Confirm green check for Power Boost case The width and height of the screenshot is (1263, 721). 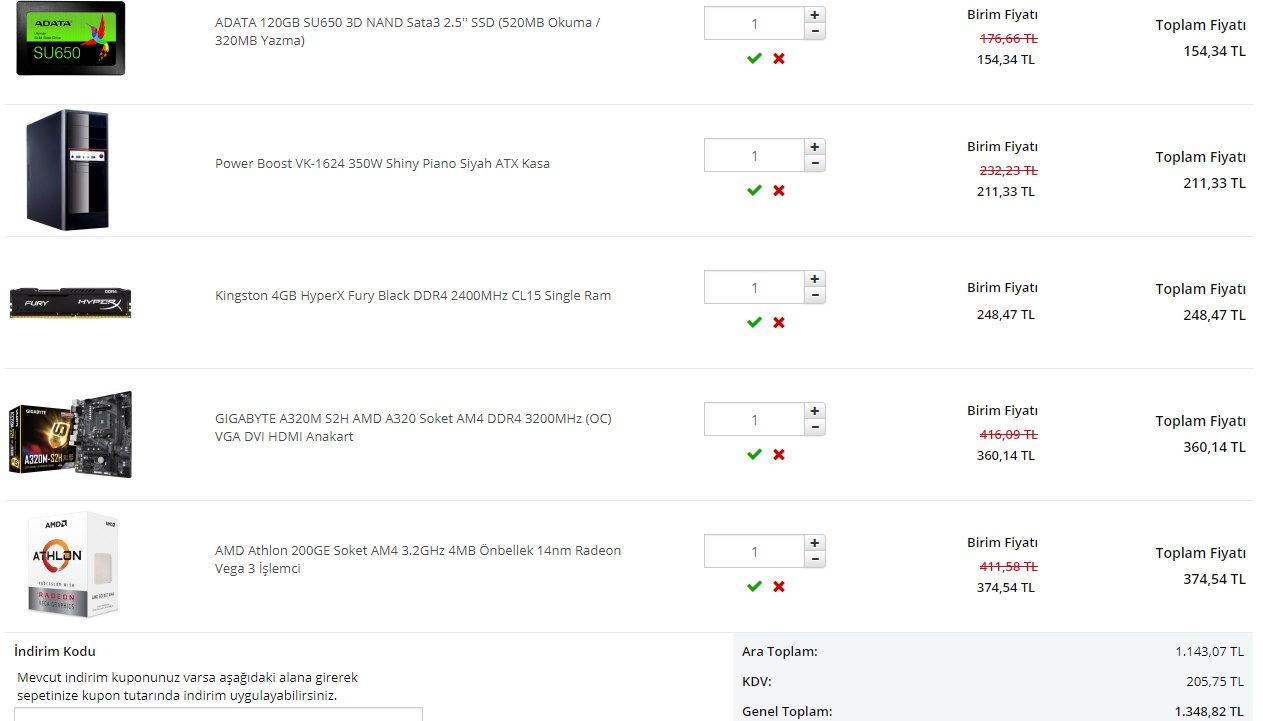(x=754, y=190)
